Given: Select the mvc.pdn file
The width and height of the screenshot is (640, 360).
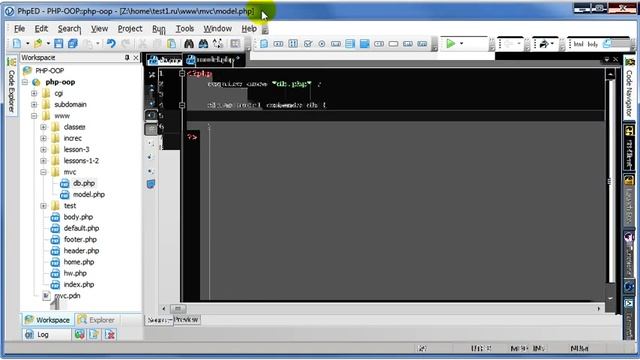Looking at the screenshot, I should pyautogui.click(x=67, y=296).
